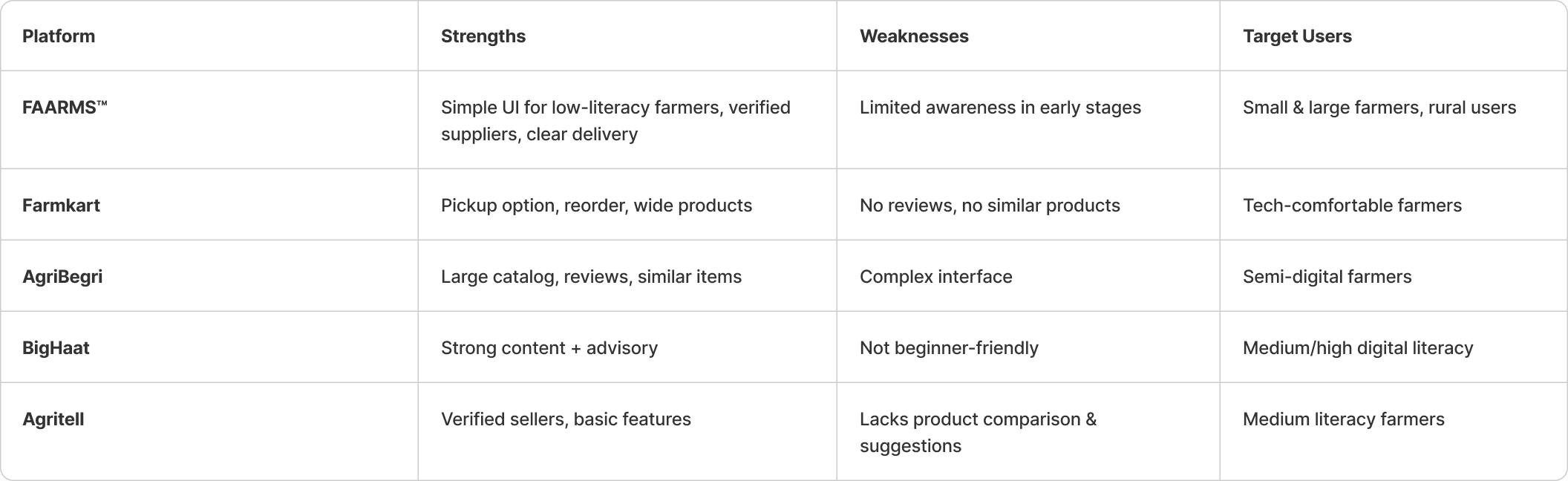This screenshot has width=1568, height=481.
Task: Click 'No reviews, no similar products' cell
Action: coord(990,206)
